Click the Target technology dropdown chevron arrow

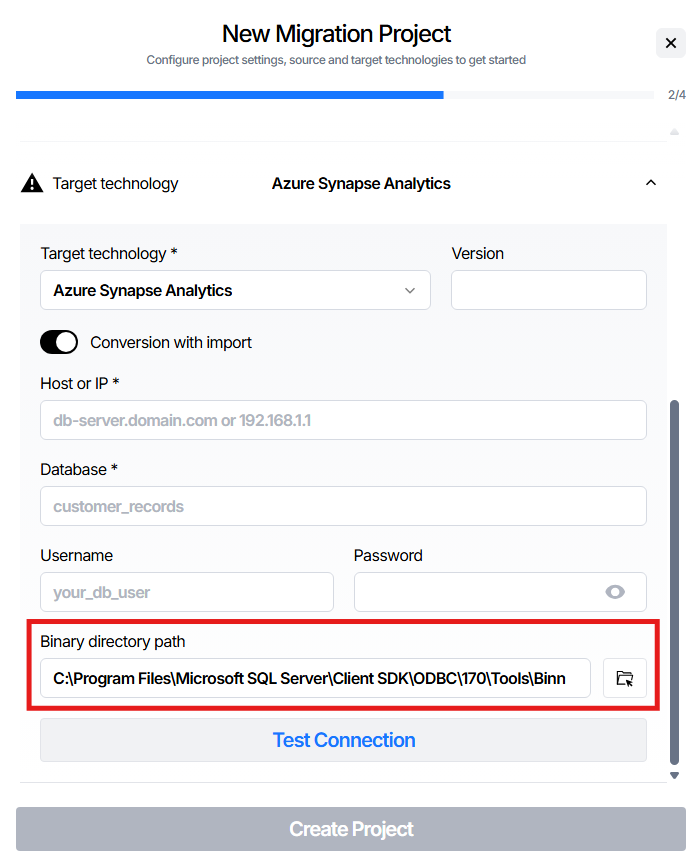[410, 290]
